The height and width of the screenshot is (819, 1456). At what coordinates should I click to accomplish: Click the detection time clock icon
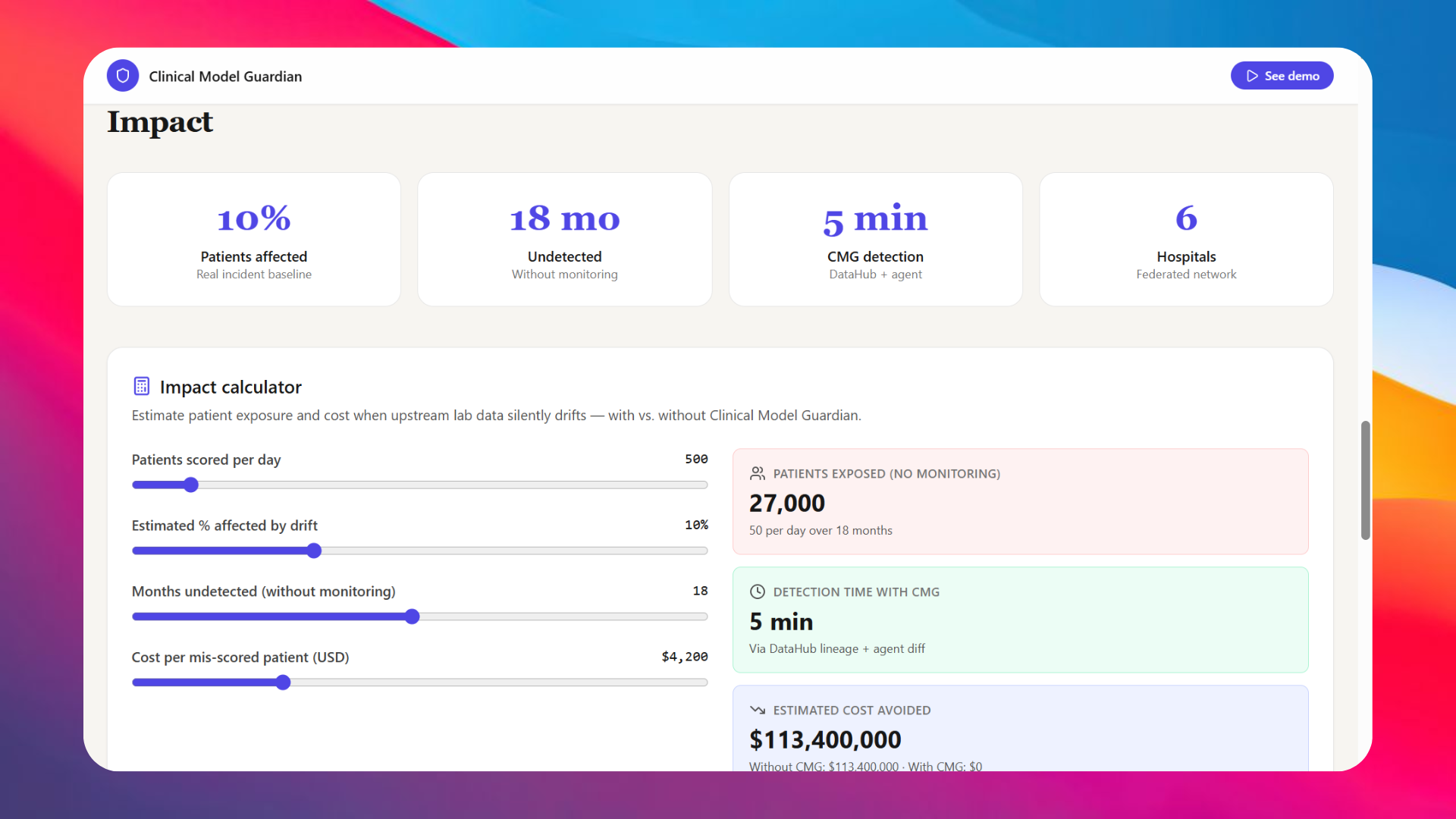(x=758, y=592)
